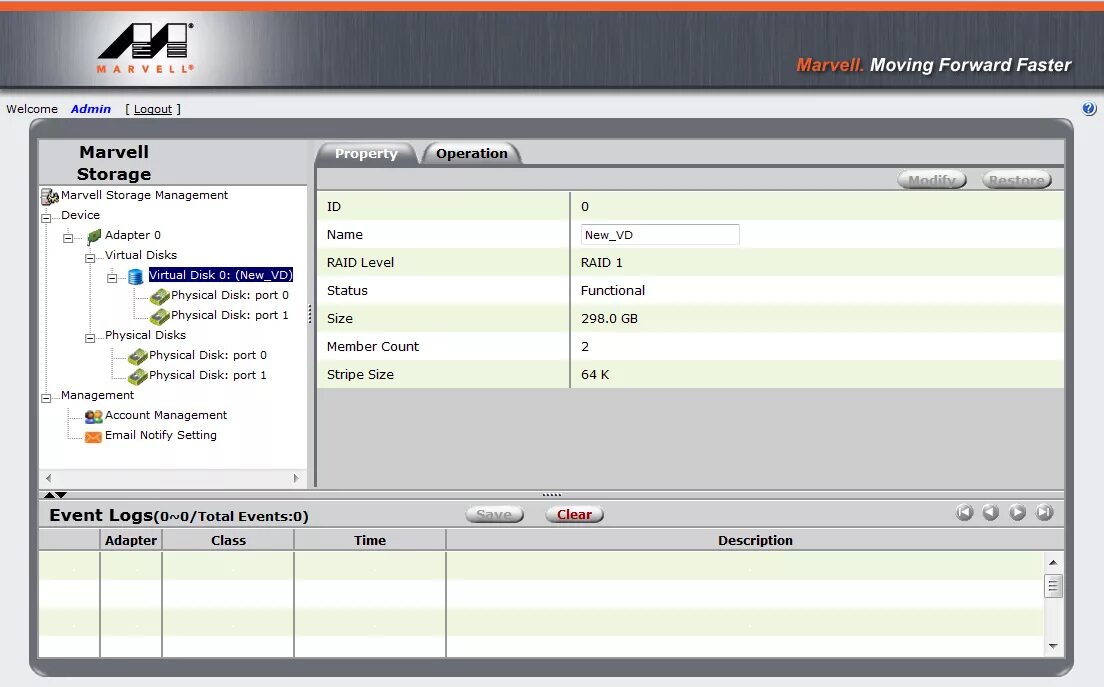The height and width of the screenshot is (687, 1104).
Task: Collapse the Physical Disks tree node
Action: click(90, 339)
